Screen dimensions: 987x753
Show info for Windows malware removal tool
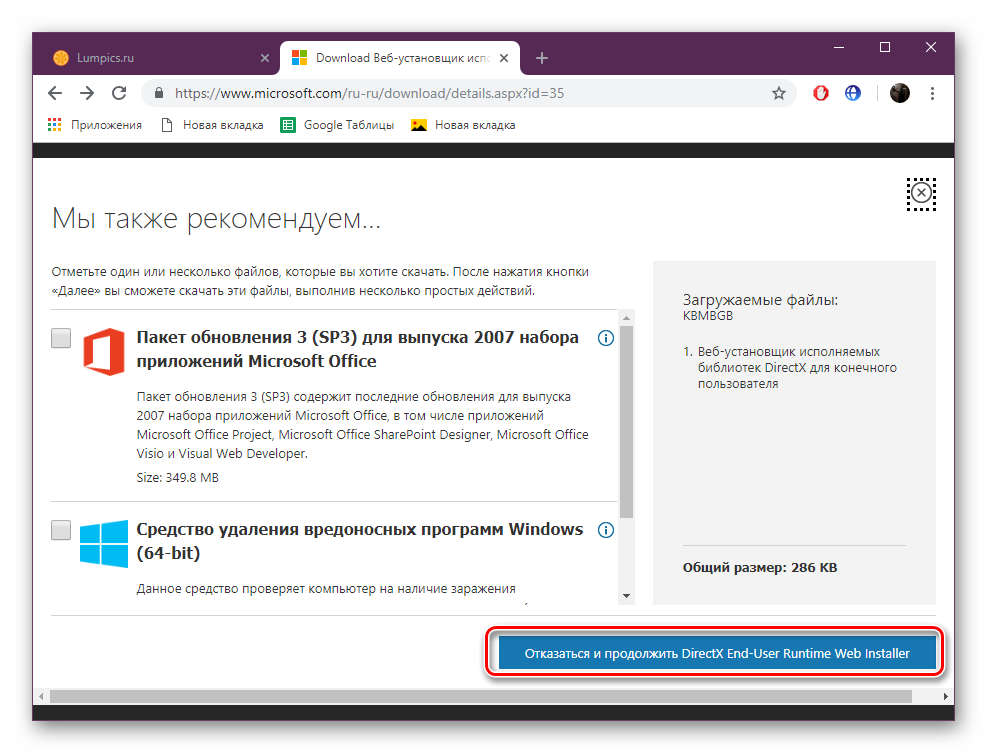[605, 530]
